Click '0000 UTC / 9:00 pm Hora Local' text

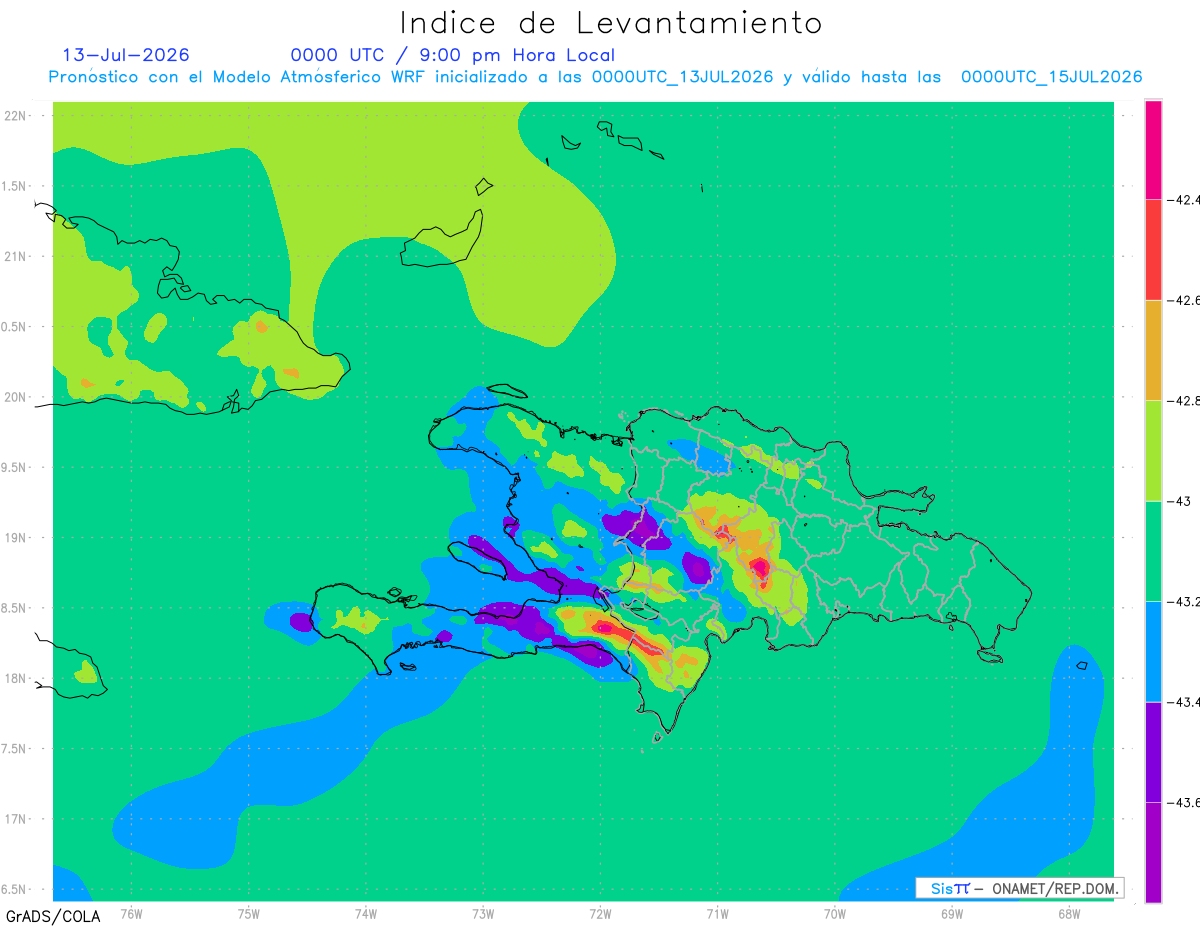(x=453, y=56)
